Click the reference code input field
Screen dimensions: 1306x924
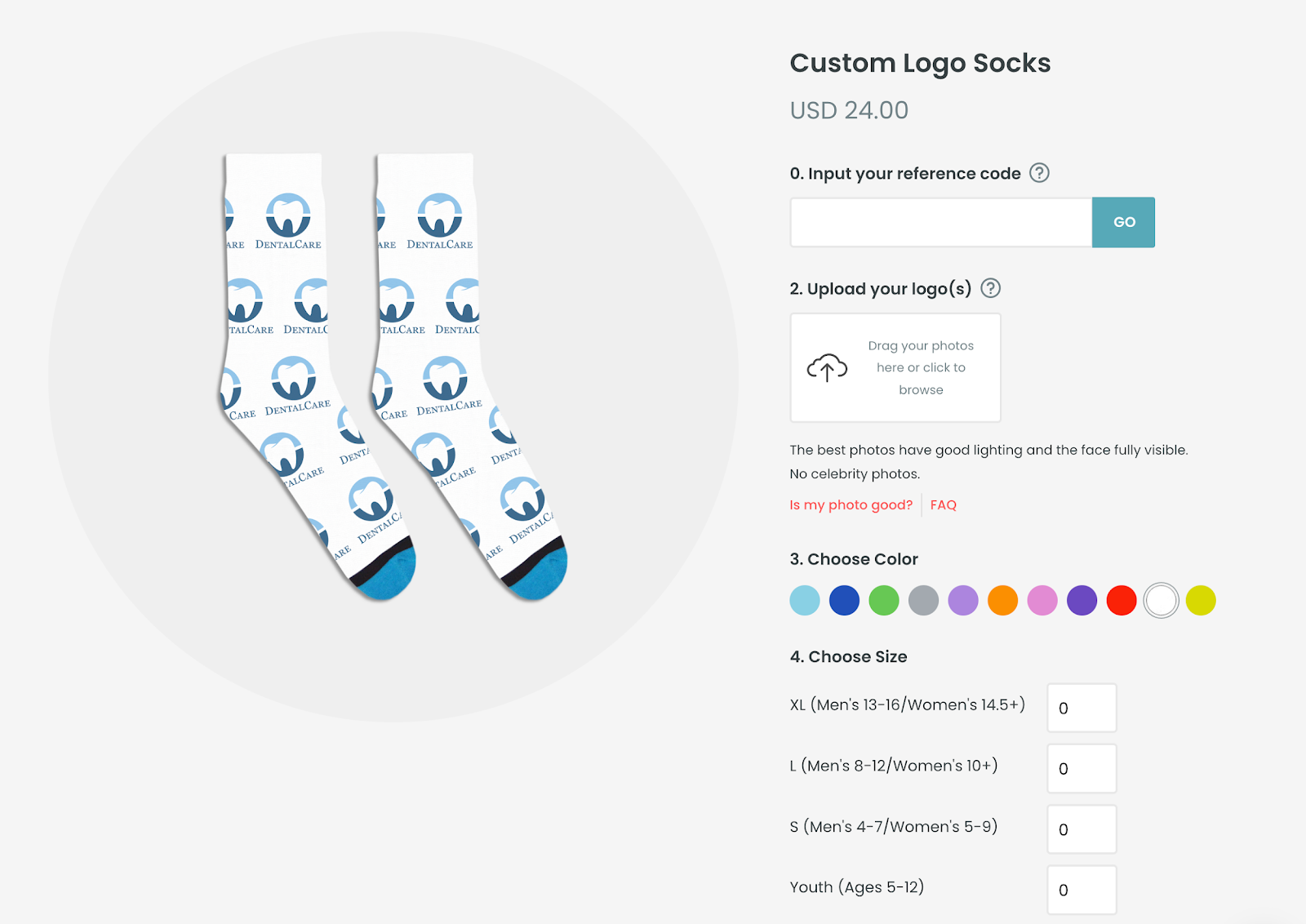(x=939, y=221)
